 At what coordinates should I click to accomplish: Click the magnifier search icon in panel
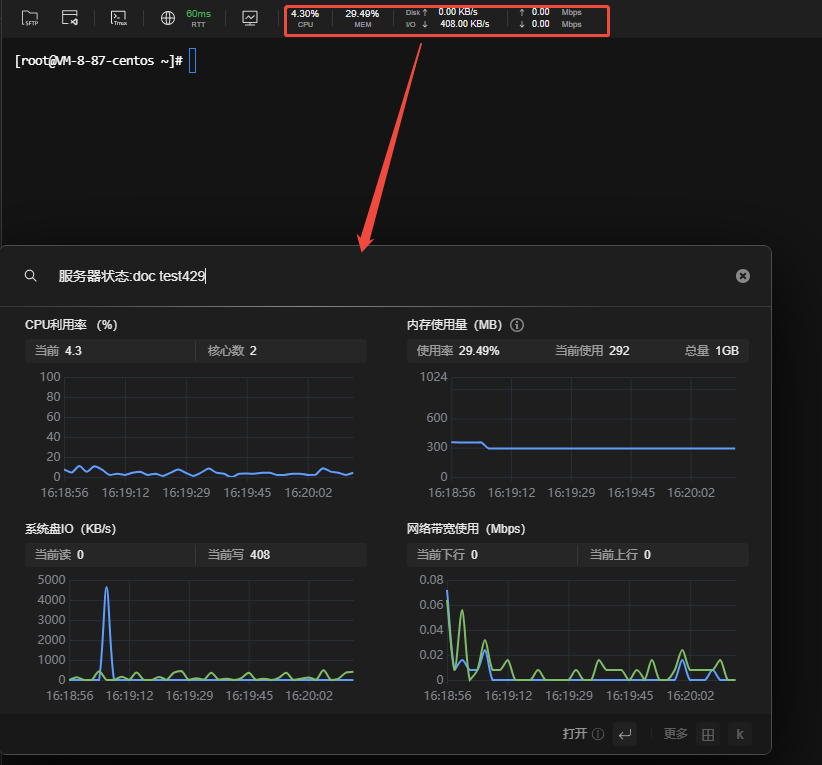[x=31, y=276]
